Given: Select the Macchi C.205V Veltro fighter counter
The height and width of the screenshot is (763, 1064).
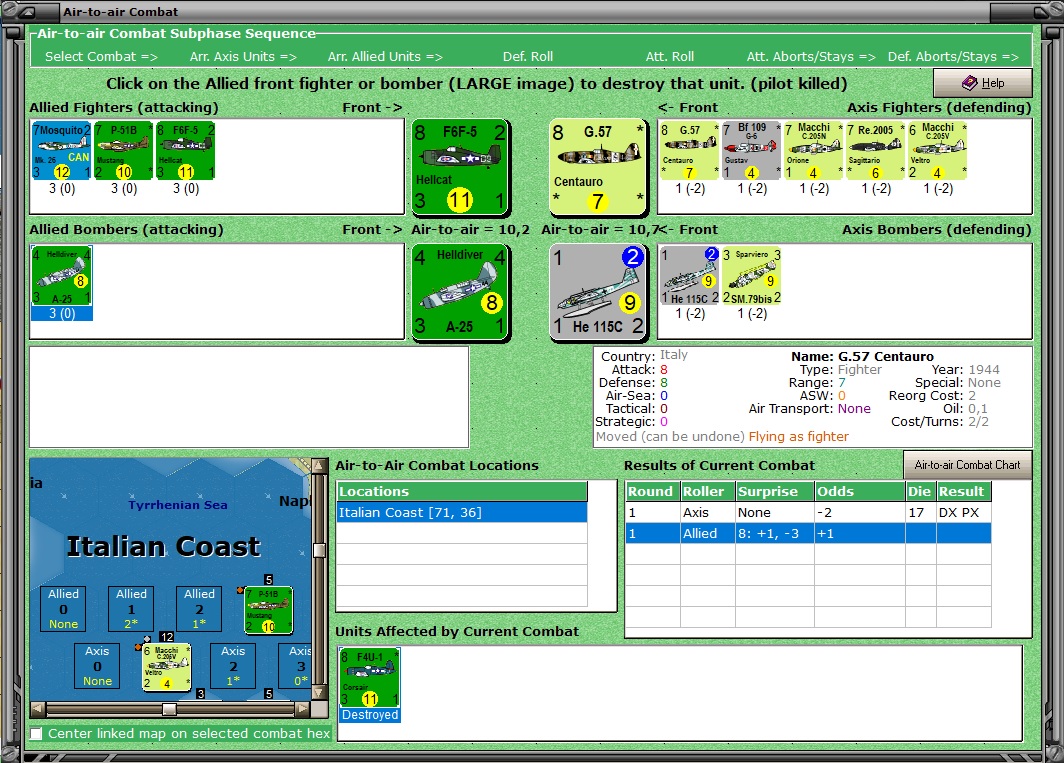Looking at the screenshot, I should click(937, 151).
